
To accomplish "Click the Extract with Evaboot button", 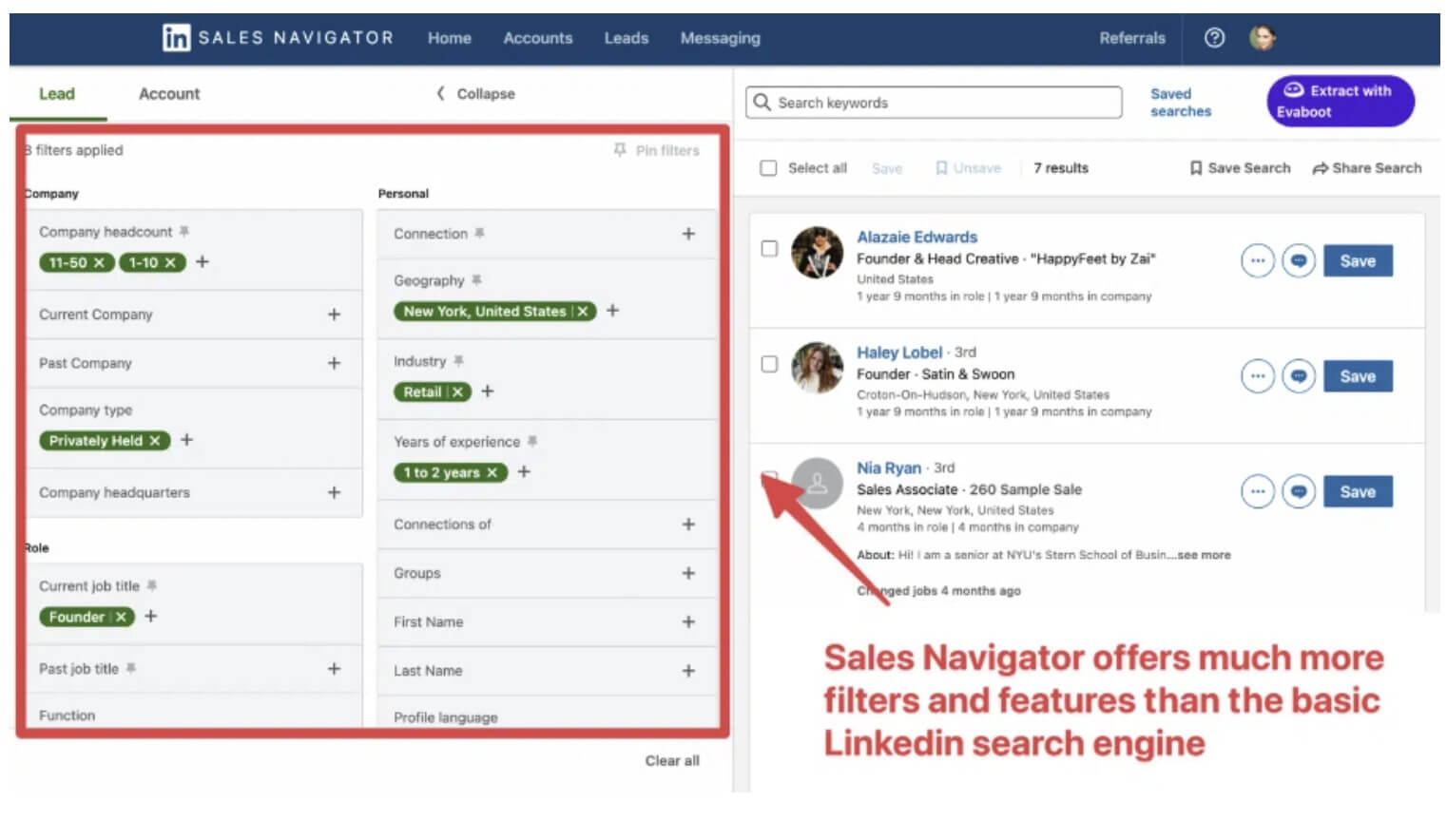I will 1340,102.
